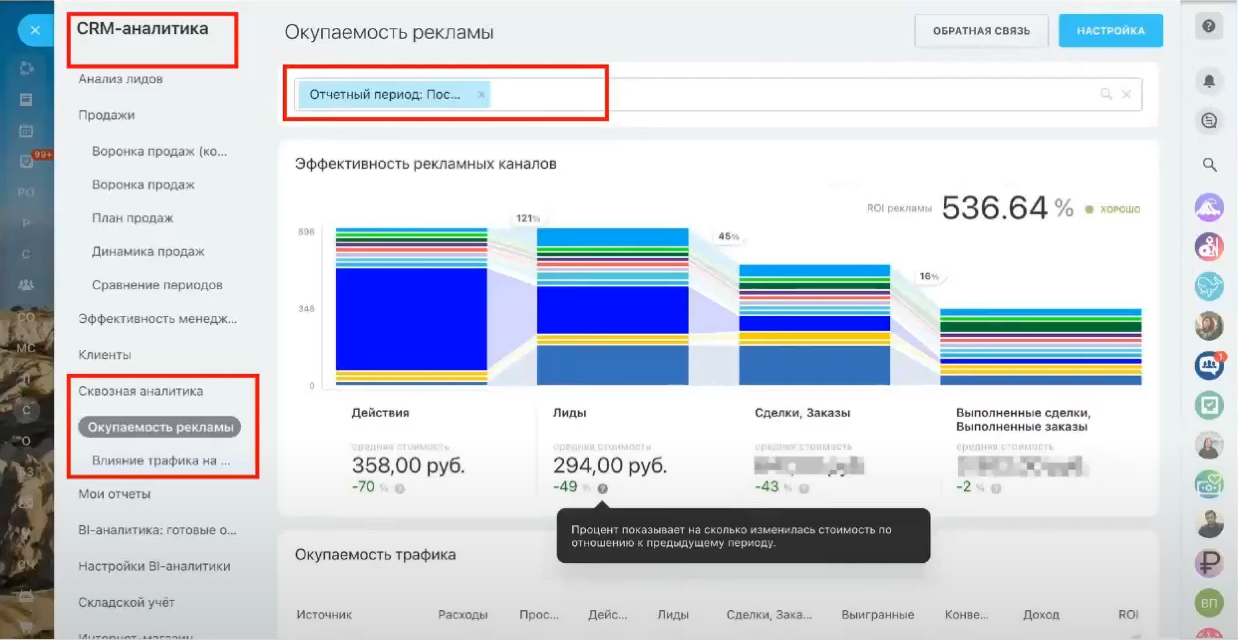Image resolution: width=1238 pixels, height=640 pixels.
Task: Click help icon next to -70 %
Action: click(400, 488)
